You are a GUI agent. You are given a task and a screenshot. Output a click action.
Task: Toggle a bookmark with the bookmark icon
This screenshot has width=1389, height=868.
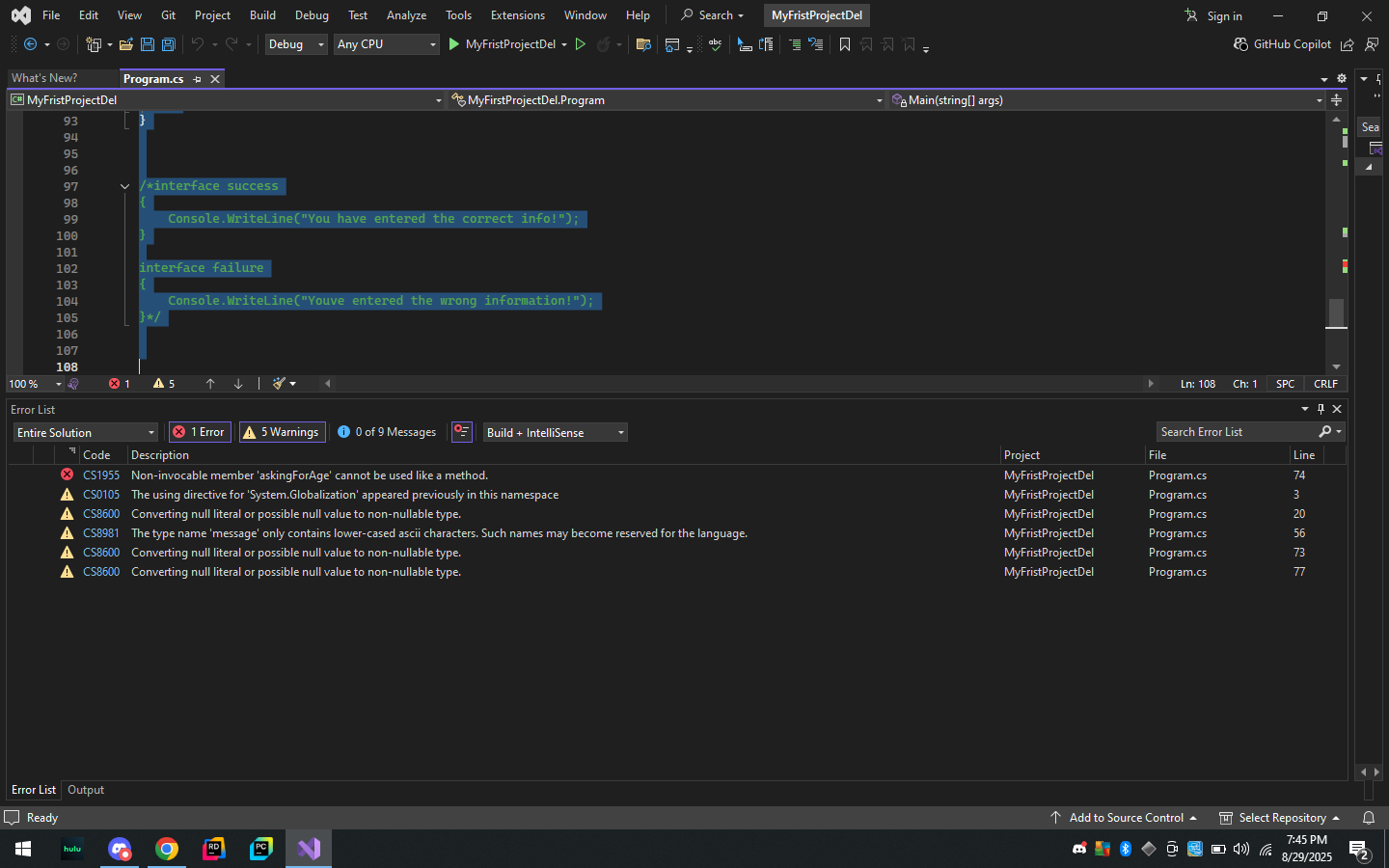(845, 44)
